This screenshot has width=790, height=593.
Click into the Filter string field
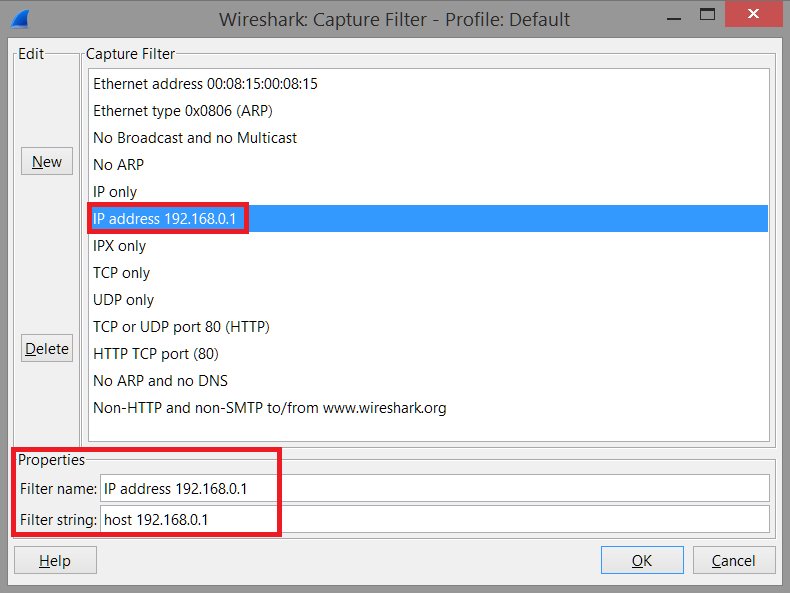click(x=435, y=519)
